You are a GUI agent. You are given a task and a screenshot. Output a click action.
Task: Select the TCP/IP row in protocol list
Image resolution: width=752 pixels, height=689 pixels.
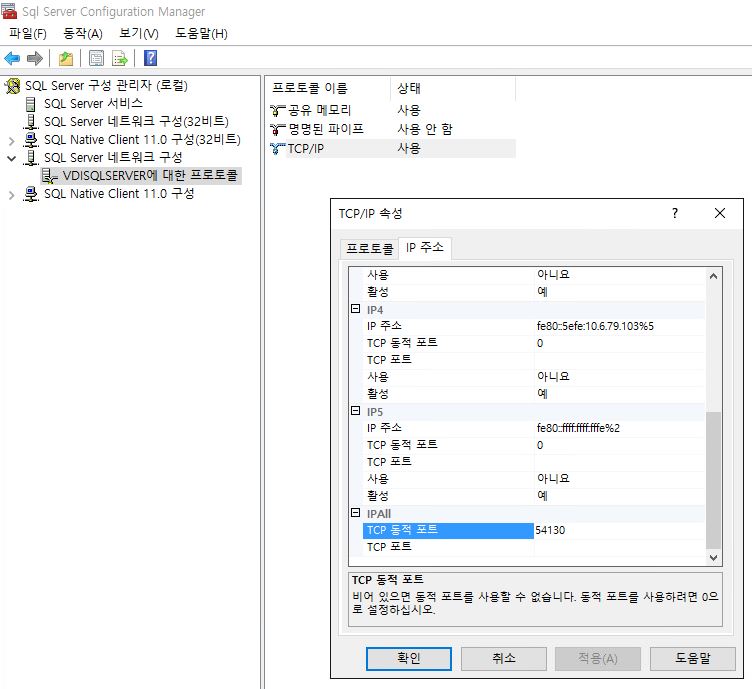pyautogui.click(x=391, y=149)
